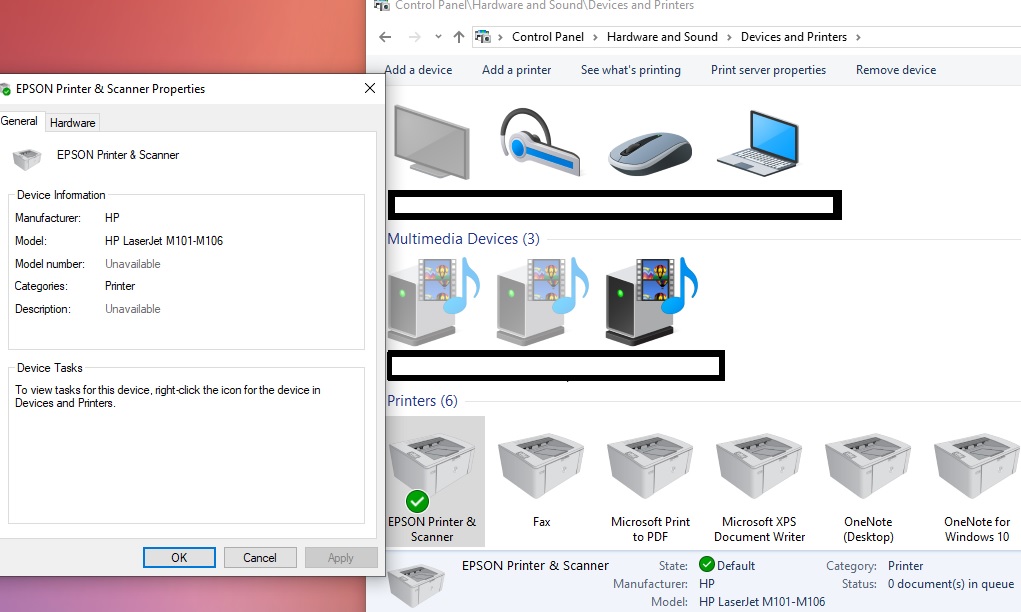1021x612 pixels.
Task: Click the Control Panel breadcrumb
Action: [548, 37]
